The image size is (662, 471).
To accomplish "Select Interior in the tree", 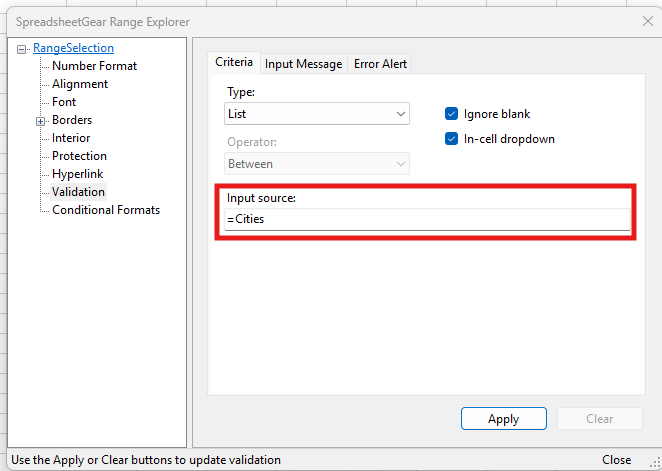I will click(71, 138).
